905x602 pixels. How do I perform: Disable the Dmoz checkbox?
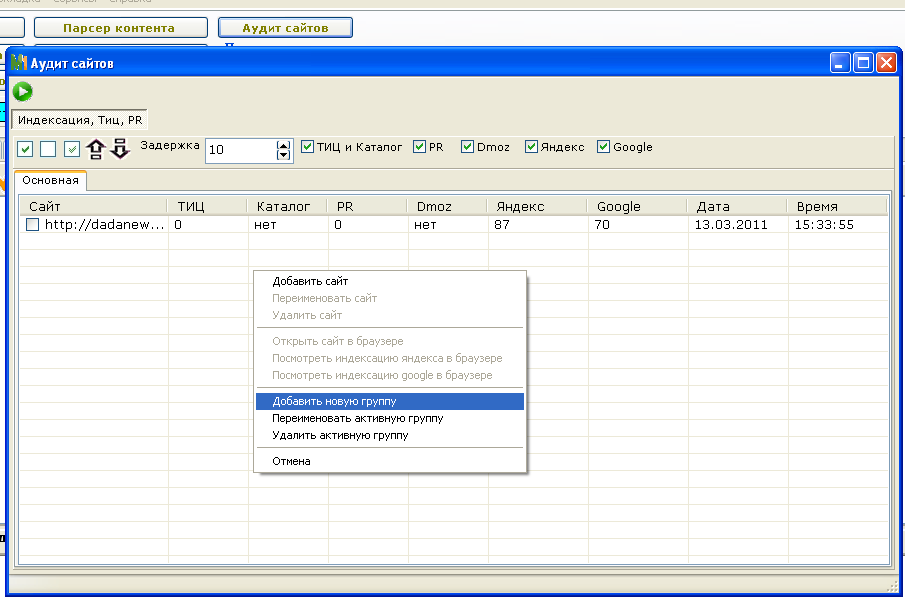pyautogui.click(x=468, y=147)
